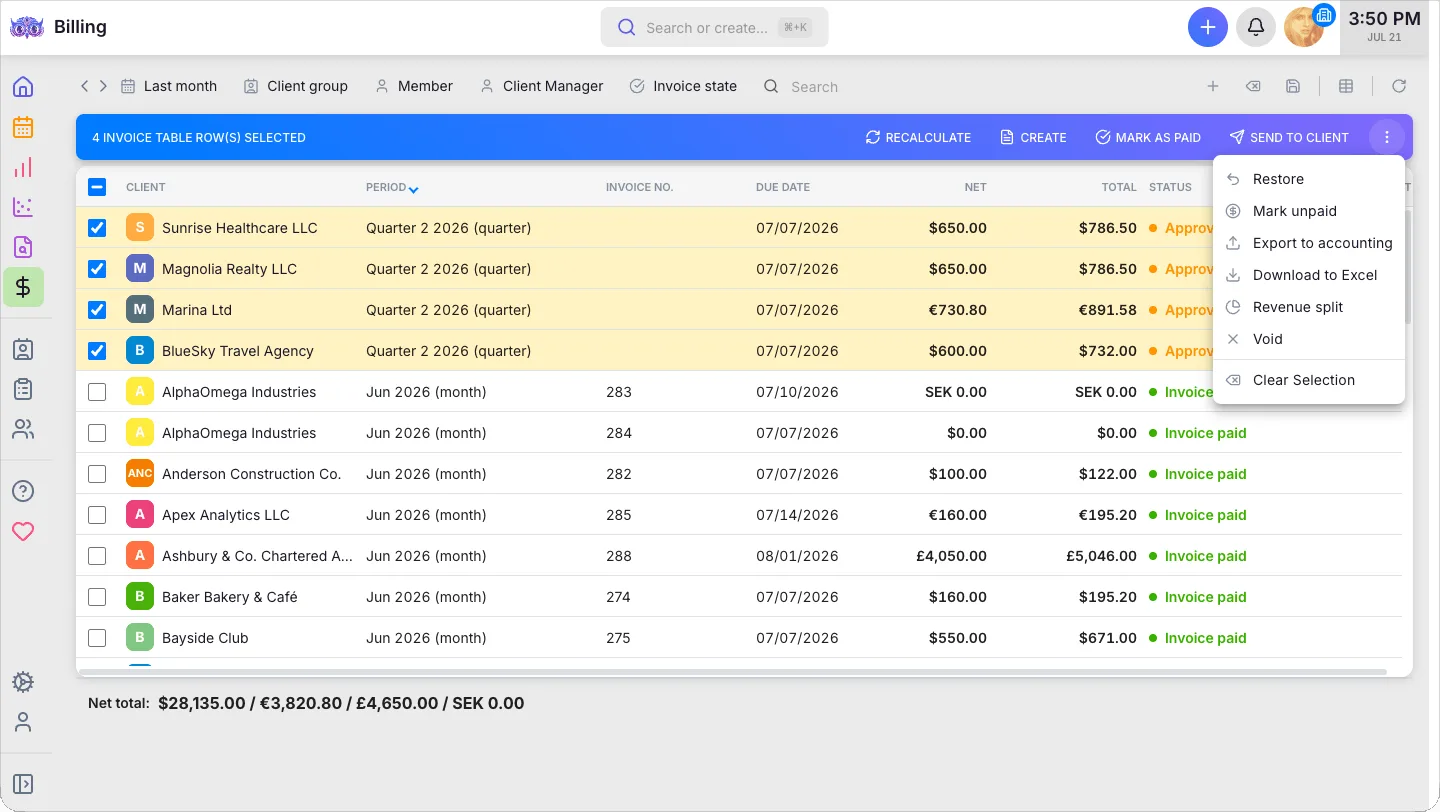Click the Bayside Club client name
The height and width of the screenshot is (812, 1440).
pos(205,638)
